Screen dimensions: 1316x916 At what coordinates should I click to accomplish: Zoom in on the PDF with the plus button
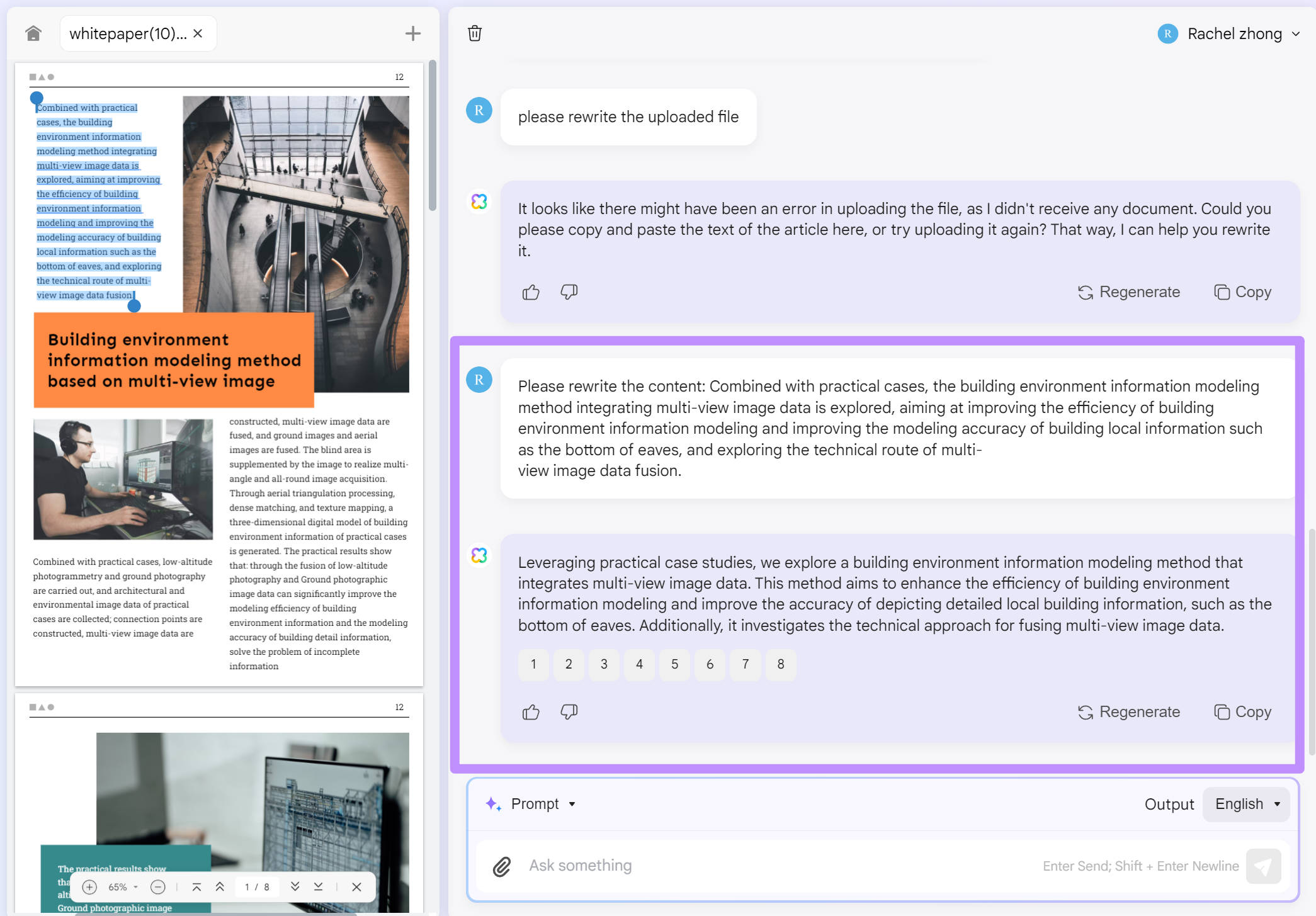(89, 886)
